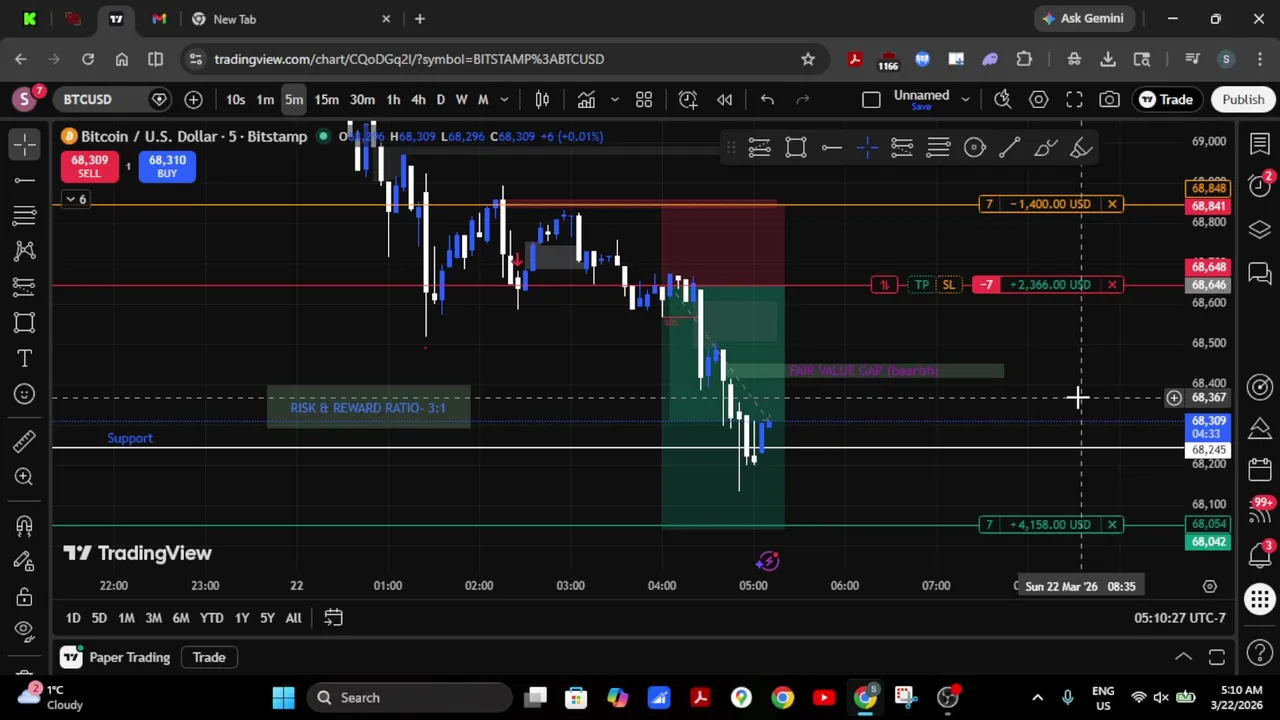The image size is (1280, 720).
Task: Switch to 1m timeframe
Action: pos(265,99)
